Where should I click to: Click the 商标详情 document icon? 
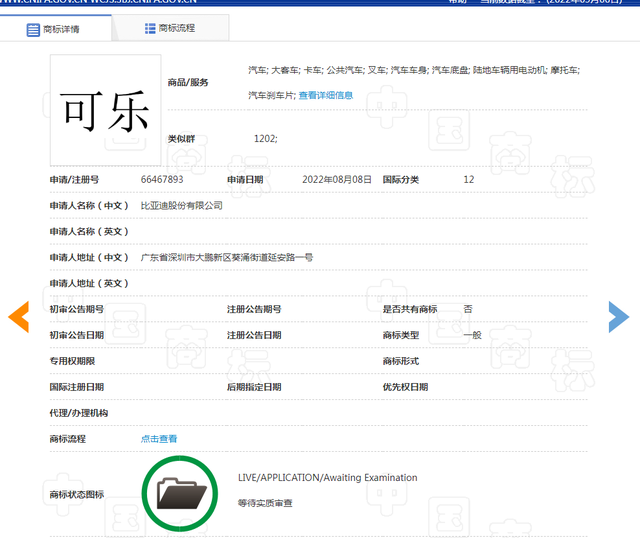click(33, 29)
